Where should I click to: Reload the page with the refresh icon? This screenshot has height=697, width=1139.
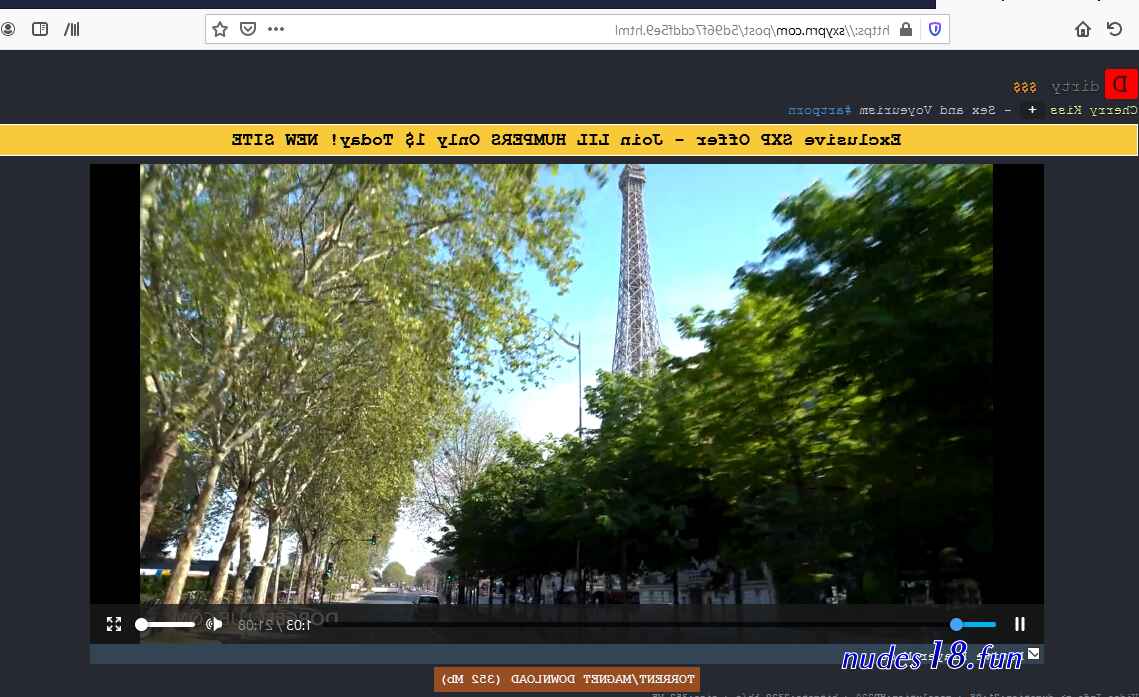click(x=1114, y=29)
